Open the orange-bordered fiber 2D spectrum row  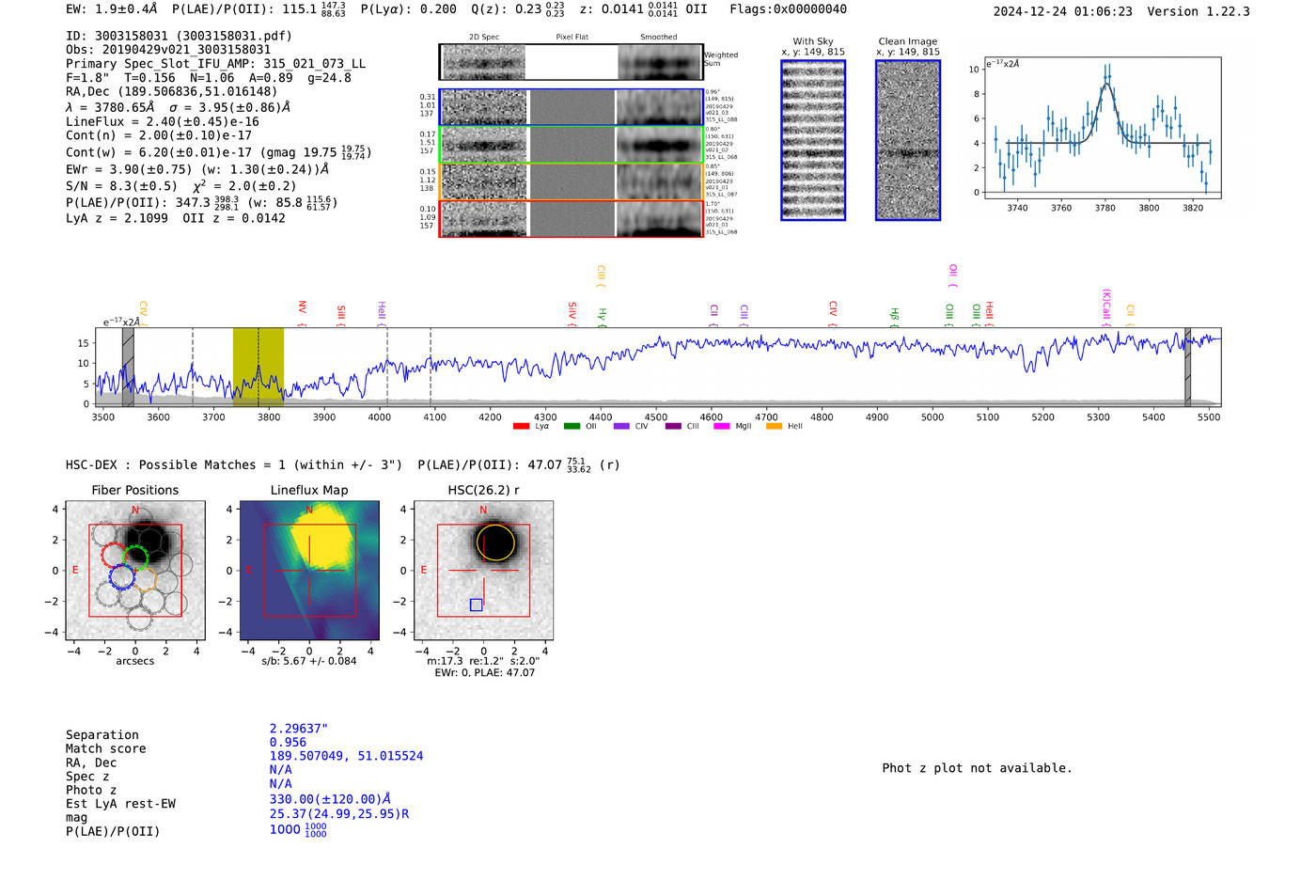point(572,181)
